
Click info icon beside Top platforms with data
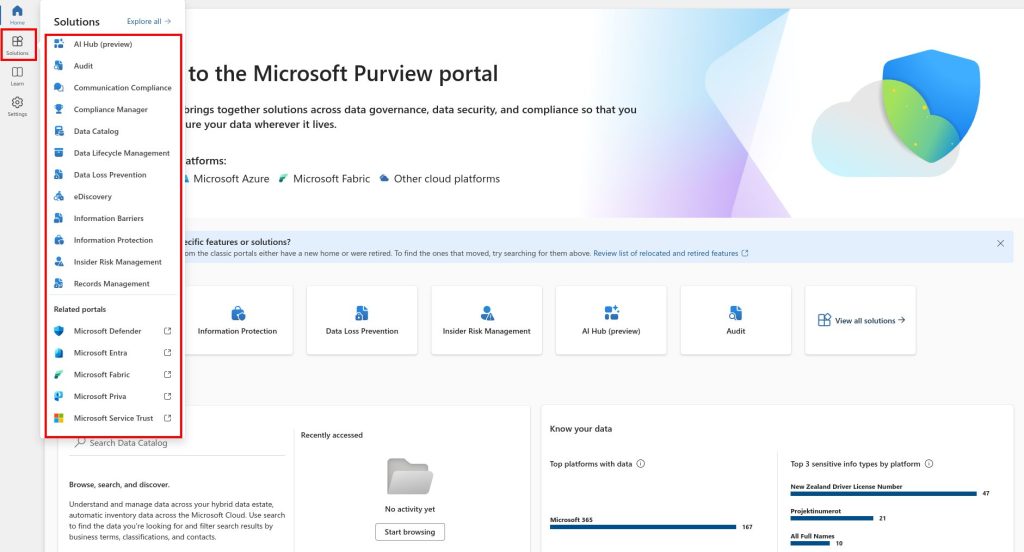point(641,464)
